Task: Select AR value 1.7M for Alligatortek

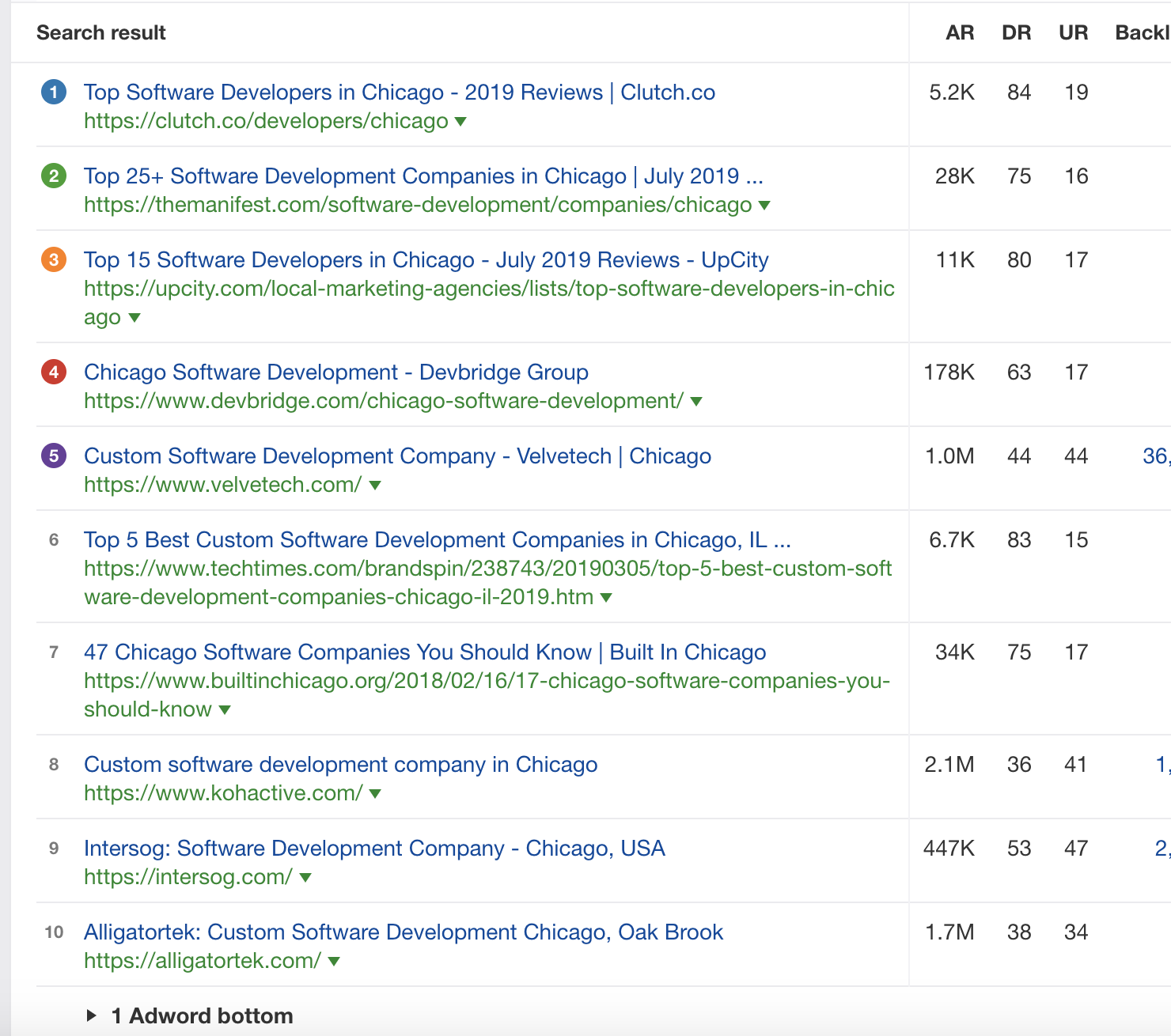Action: click(950, 932)
